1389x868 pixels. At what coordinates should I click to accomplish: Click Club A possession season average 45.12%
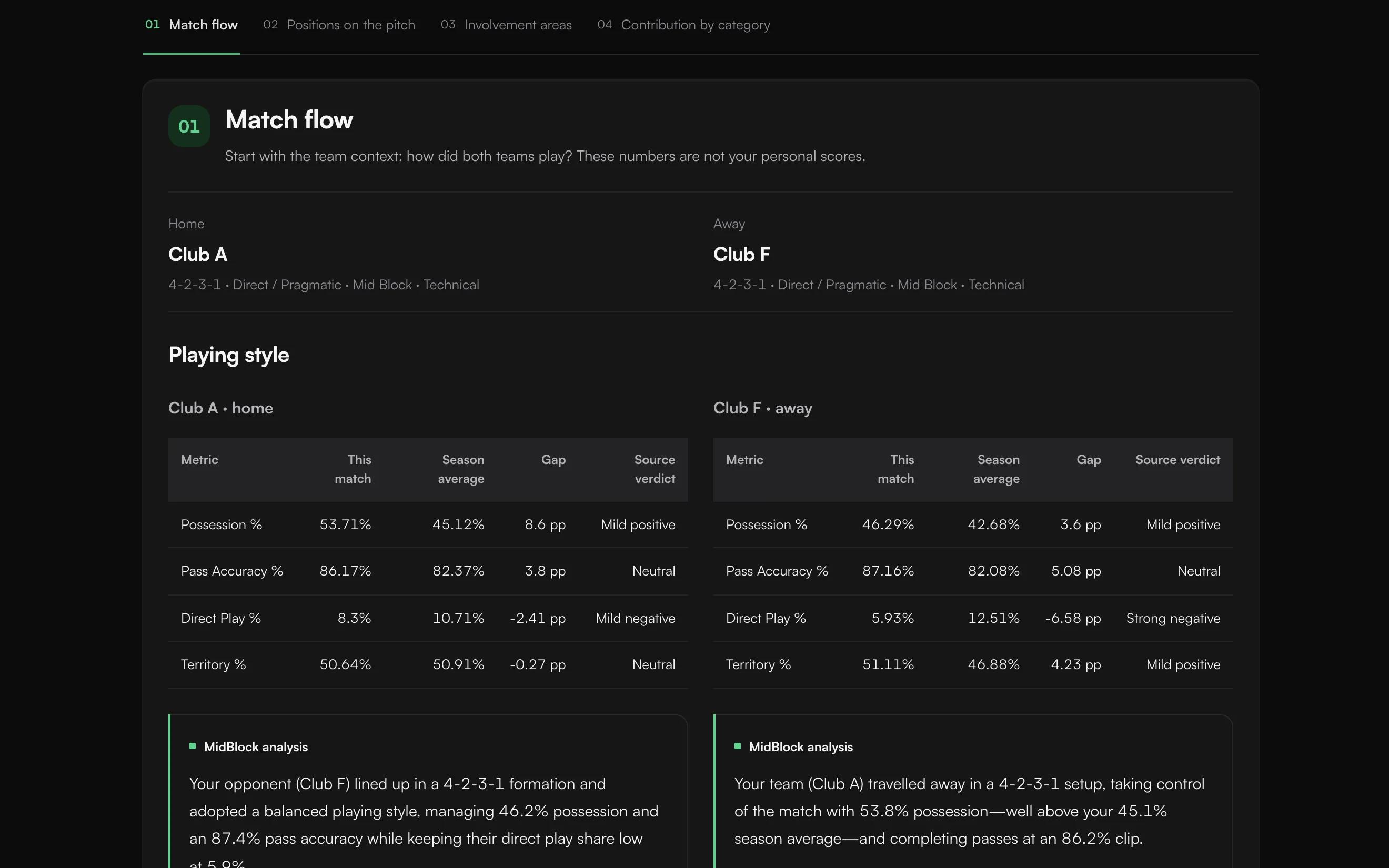point(458,524)
